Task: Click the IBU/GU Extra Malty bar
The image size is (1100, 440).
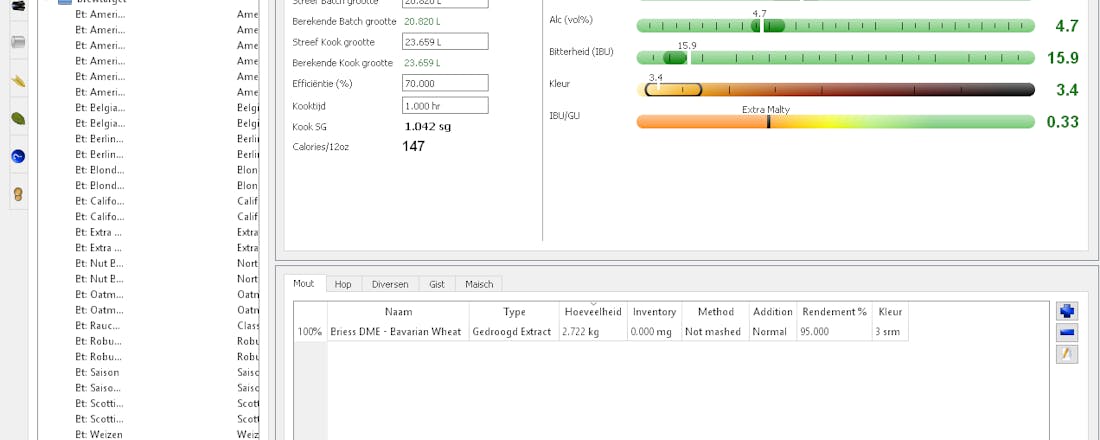Action: [836, 121]
